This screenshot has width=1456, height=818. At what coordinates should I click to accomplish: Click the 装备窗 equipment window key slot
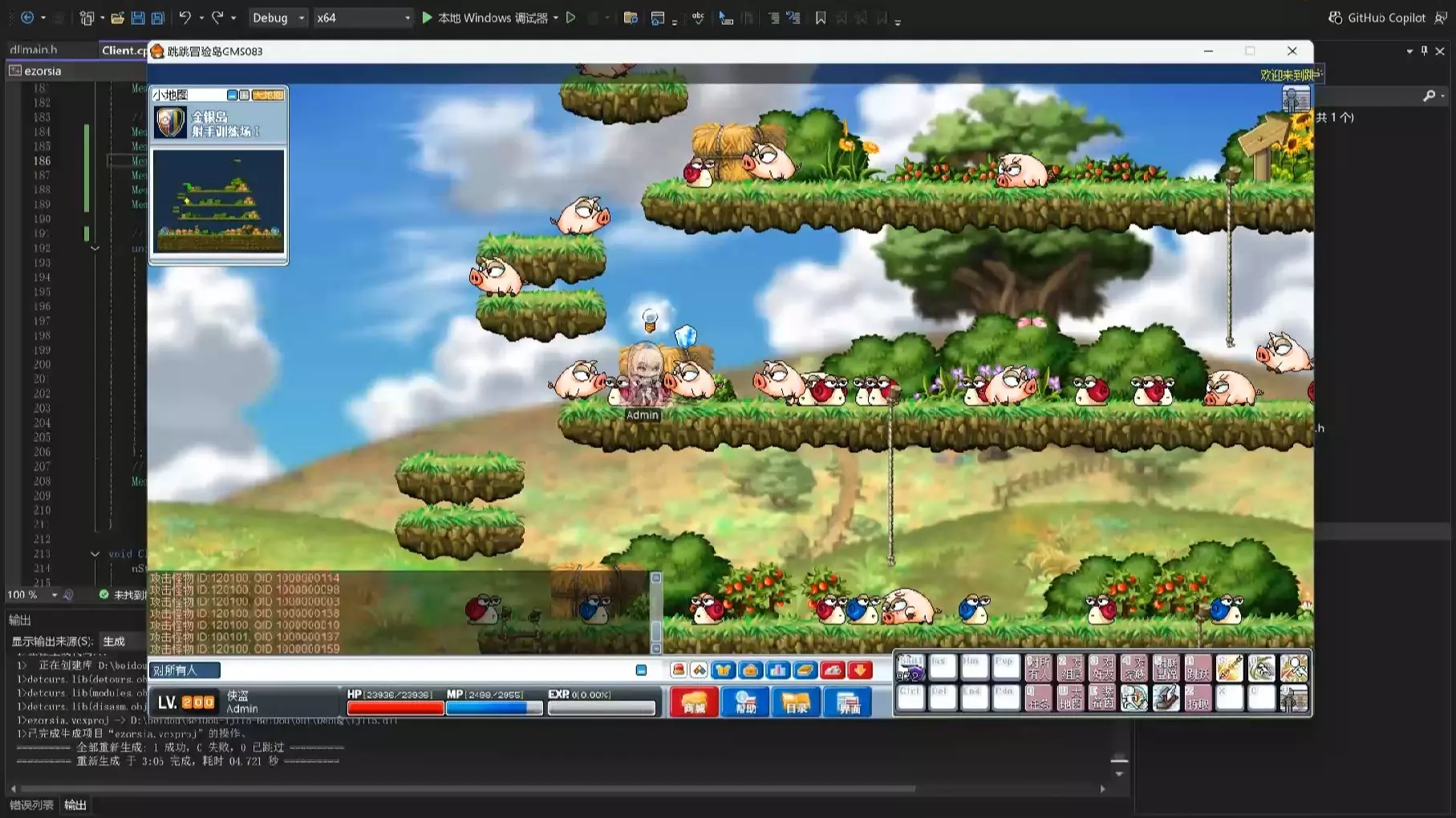[1102, 698]
